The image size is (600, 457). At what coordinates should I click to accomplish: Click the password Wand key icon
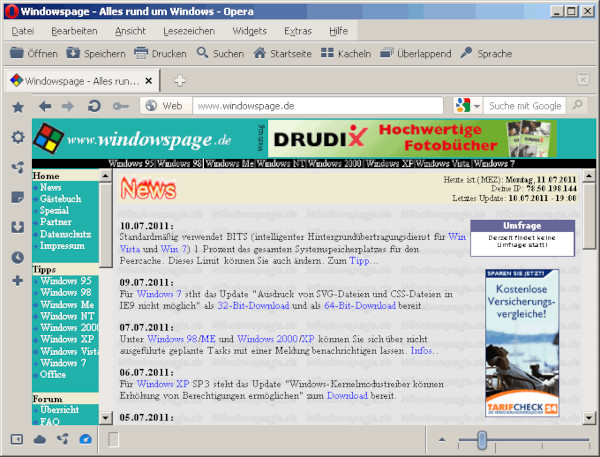(121, 106)
